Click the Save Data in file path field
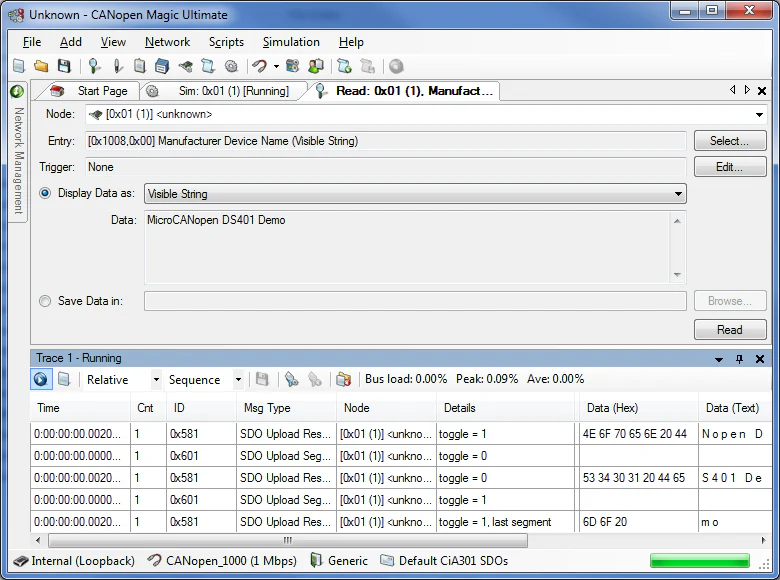 tap(415, 301)
